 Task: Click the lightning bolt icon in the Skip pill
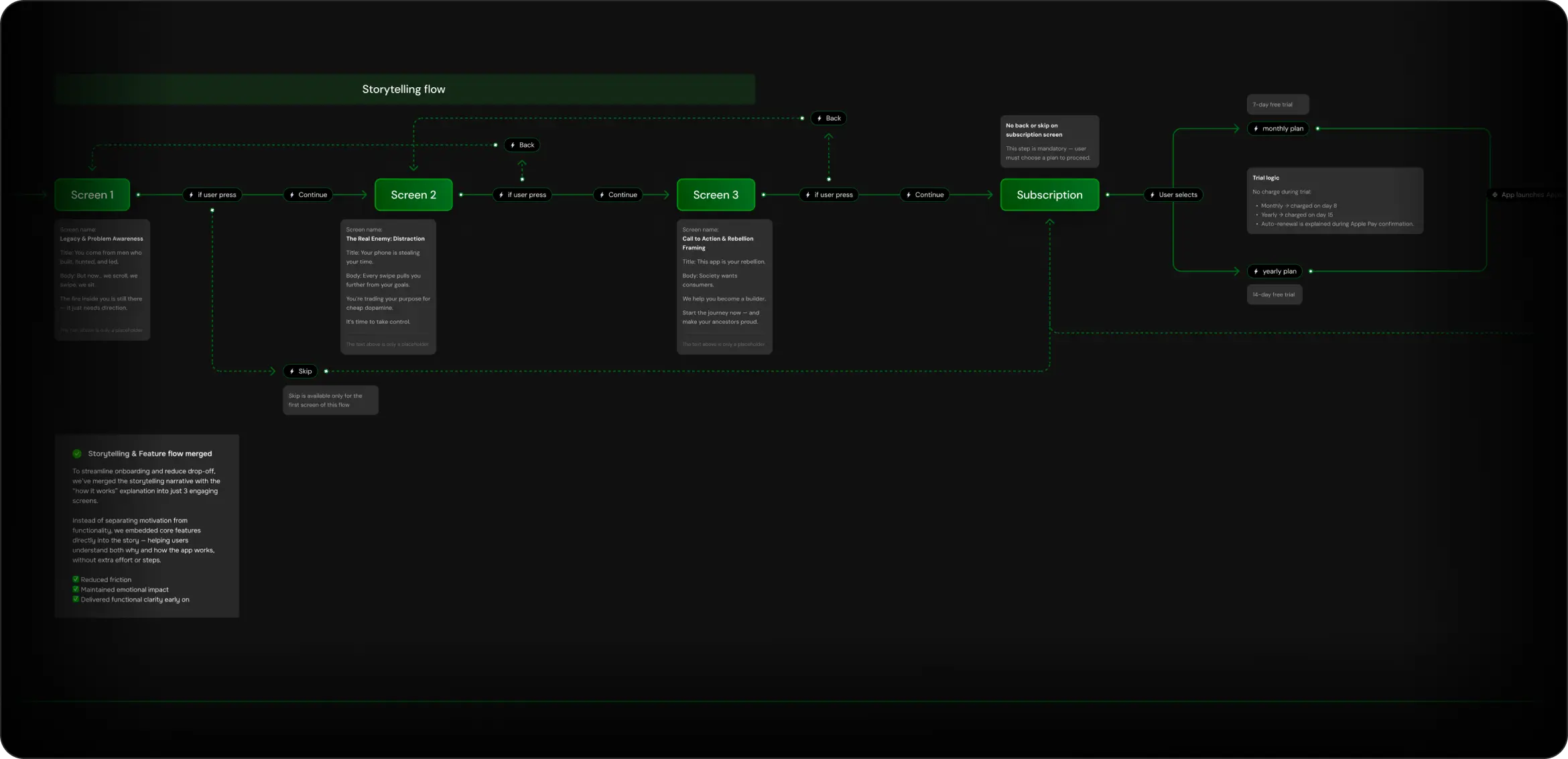[292, 371]
